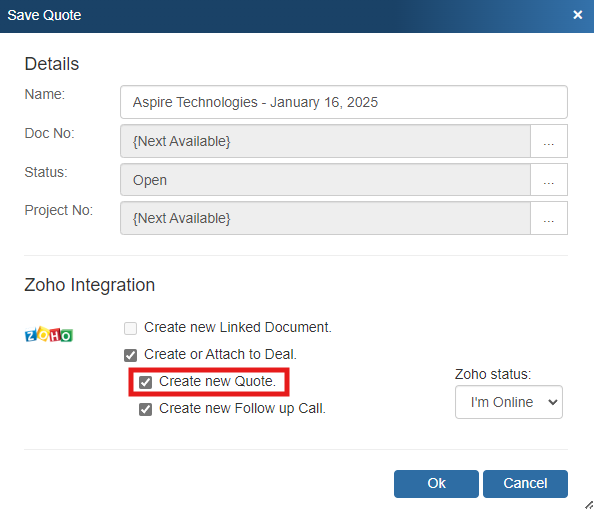
Task: Click the Project No Next Available field
Action: pyautogui.click(x=325, y=218)
